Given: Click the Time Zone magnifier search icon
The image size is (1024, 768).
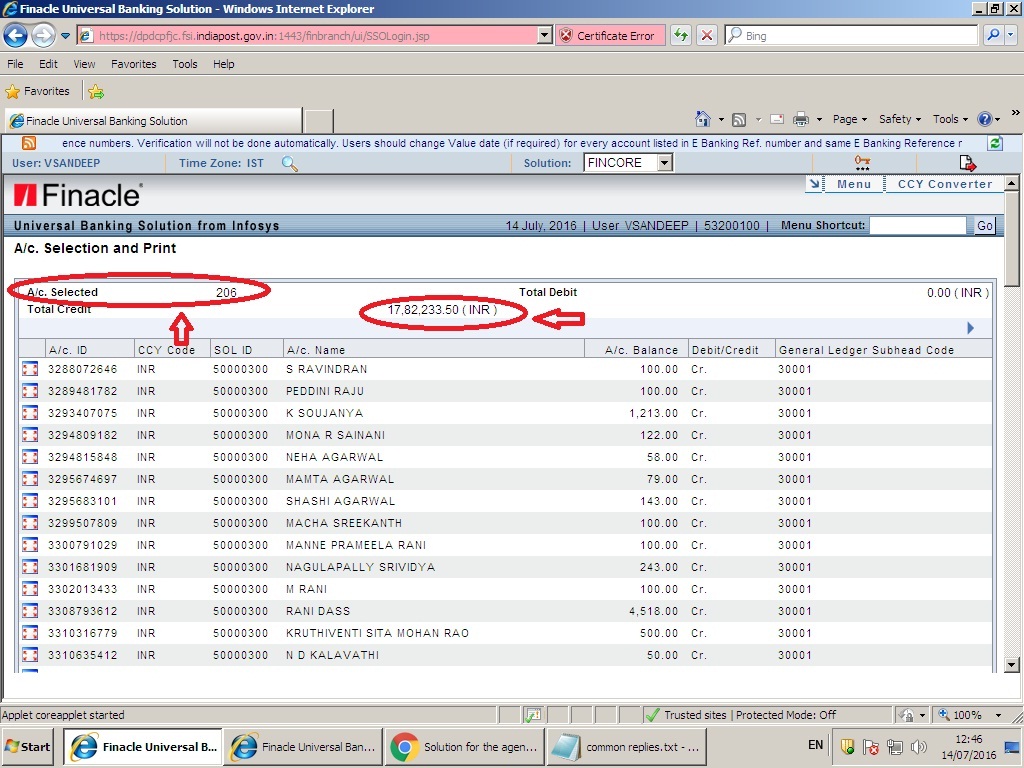Looking at the screenshot, I should [x=289, y=163].
